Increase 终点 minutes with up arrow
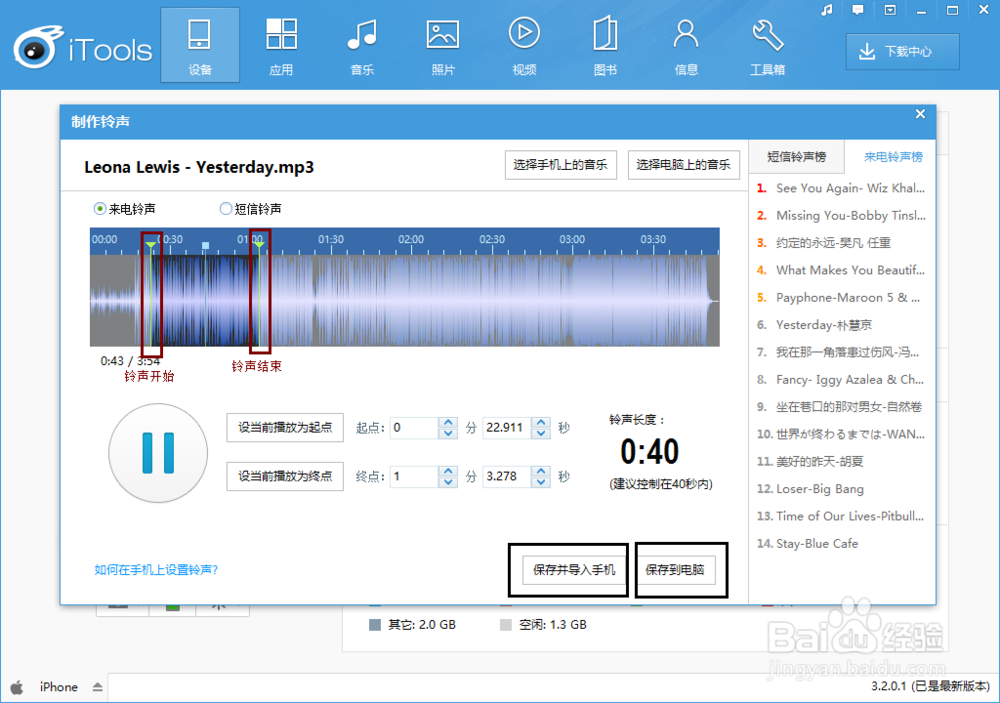This screenshot has width=1000, height=703. coord(448,471)
